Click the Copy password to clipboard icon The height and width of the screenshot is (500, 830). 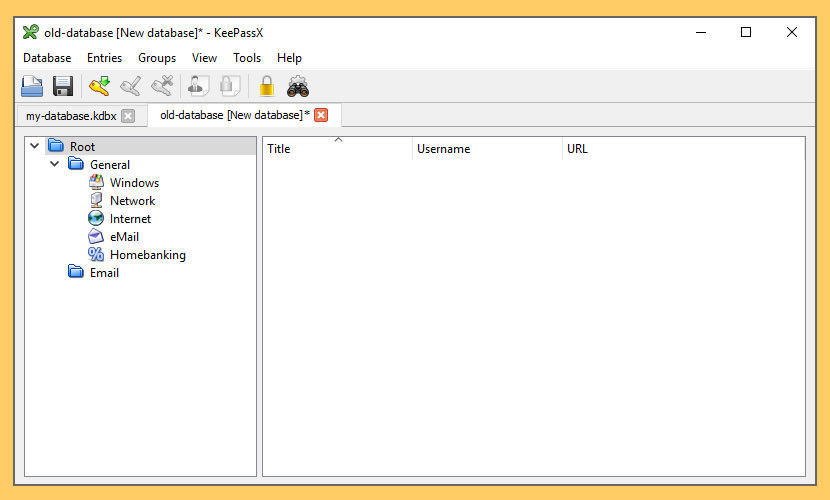pos(230,86)
